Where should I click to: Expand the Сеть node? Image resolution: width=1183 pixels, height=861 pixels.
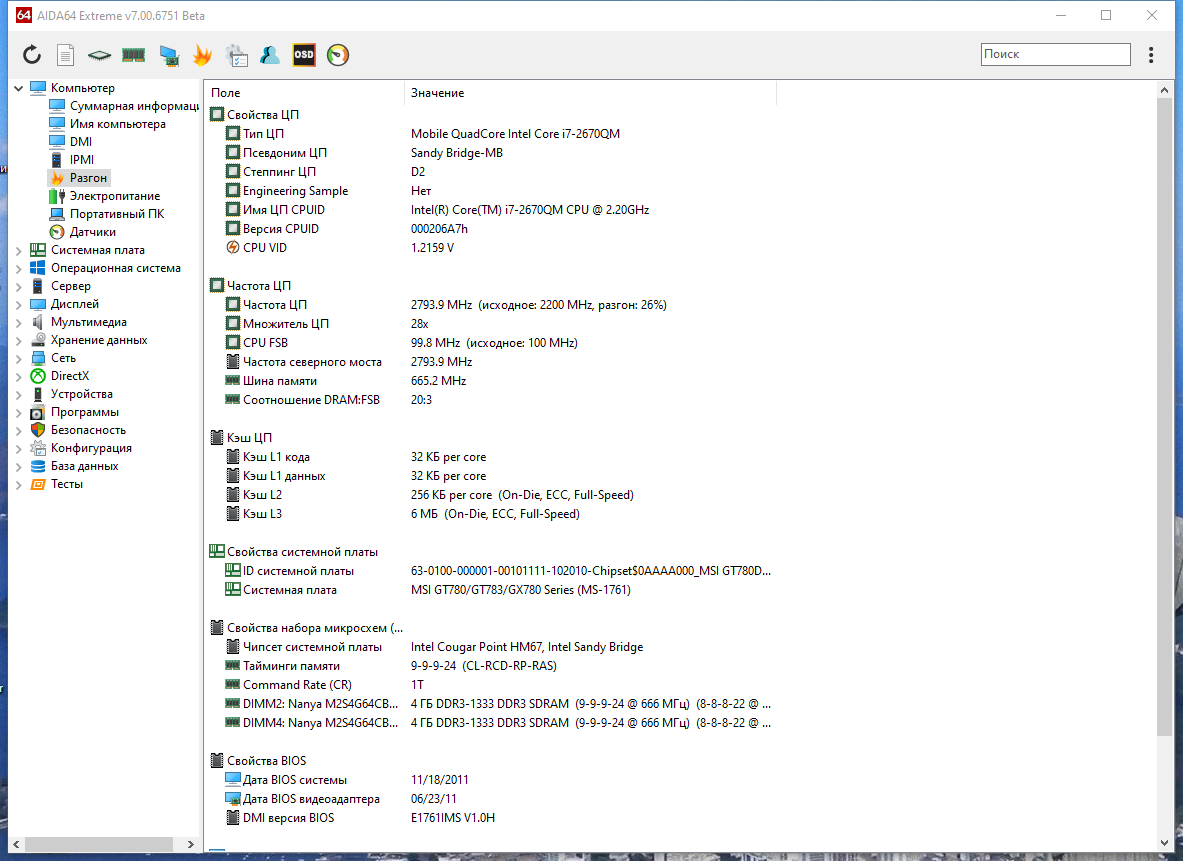coord(18,358)
